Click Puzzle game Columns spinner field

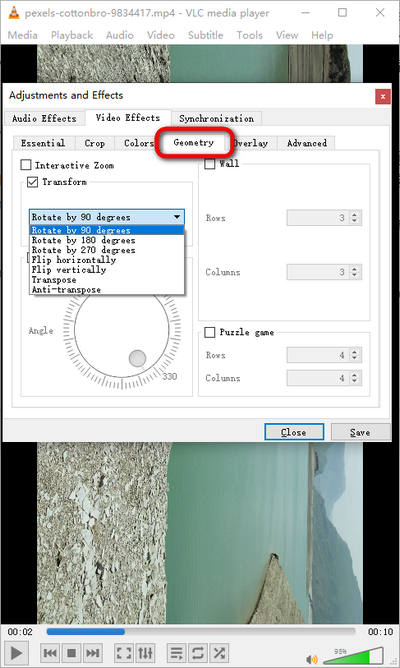click(324, 378)
